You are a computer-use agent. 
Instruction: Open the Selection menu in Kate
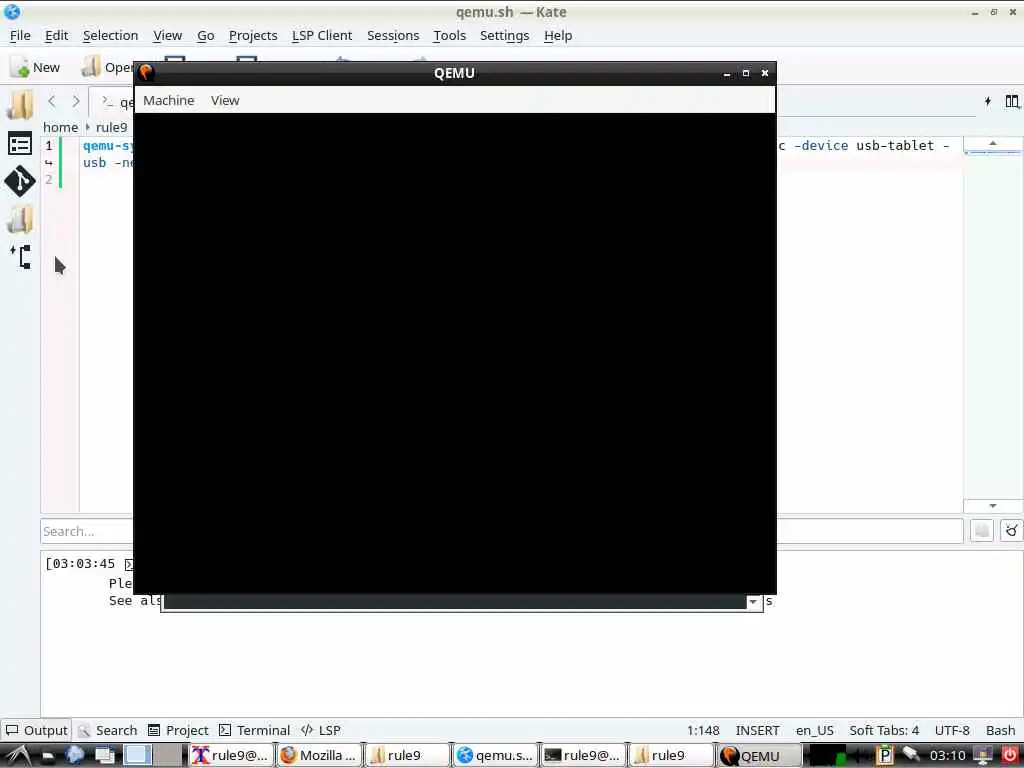point(110,35)
